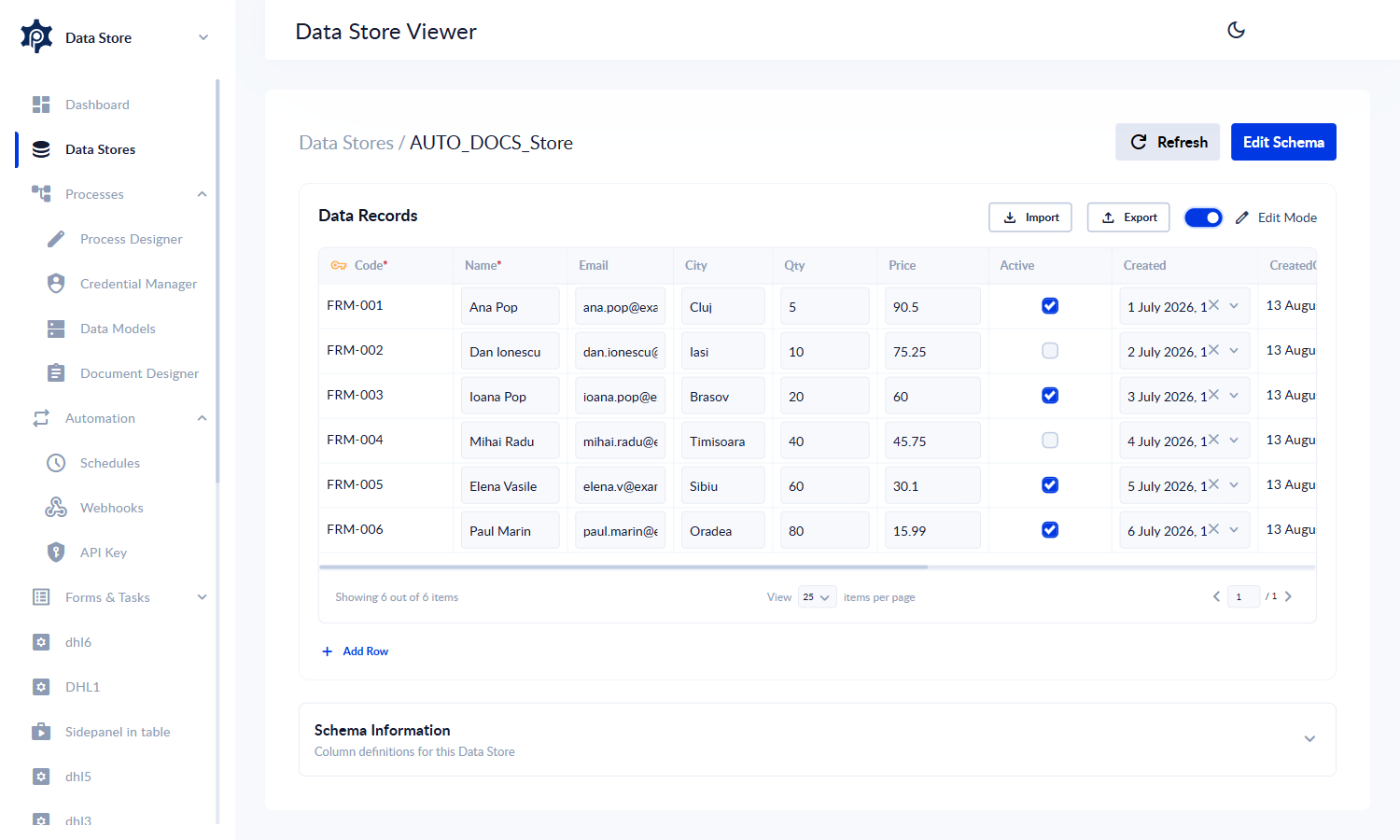This screenshot has width=1400, height=840.
Task: Open Schedules clock icon
Action: (x=56, y=463)
